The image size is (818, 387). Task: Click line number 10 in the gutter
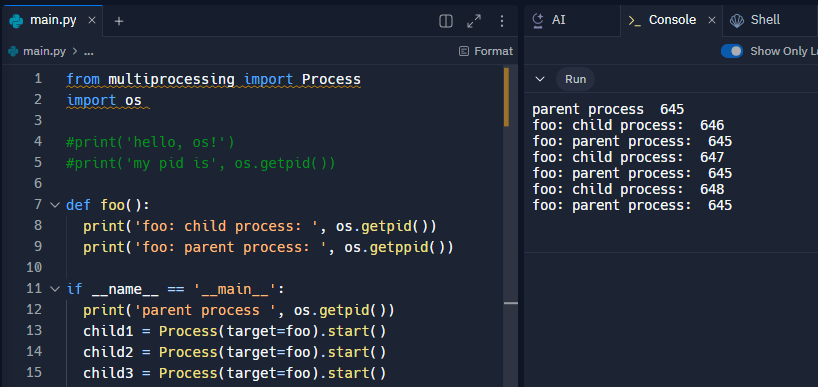point(33,268)
